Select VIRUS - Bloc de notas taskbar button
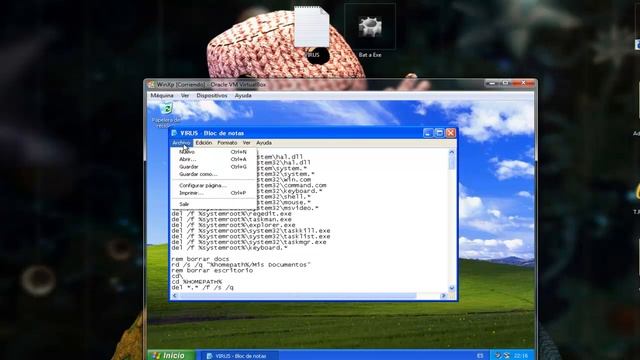Screen dimensions: 640x360 tap(241, 356)
